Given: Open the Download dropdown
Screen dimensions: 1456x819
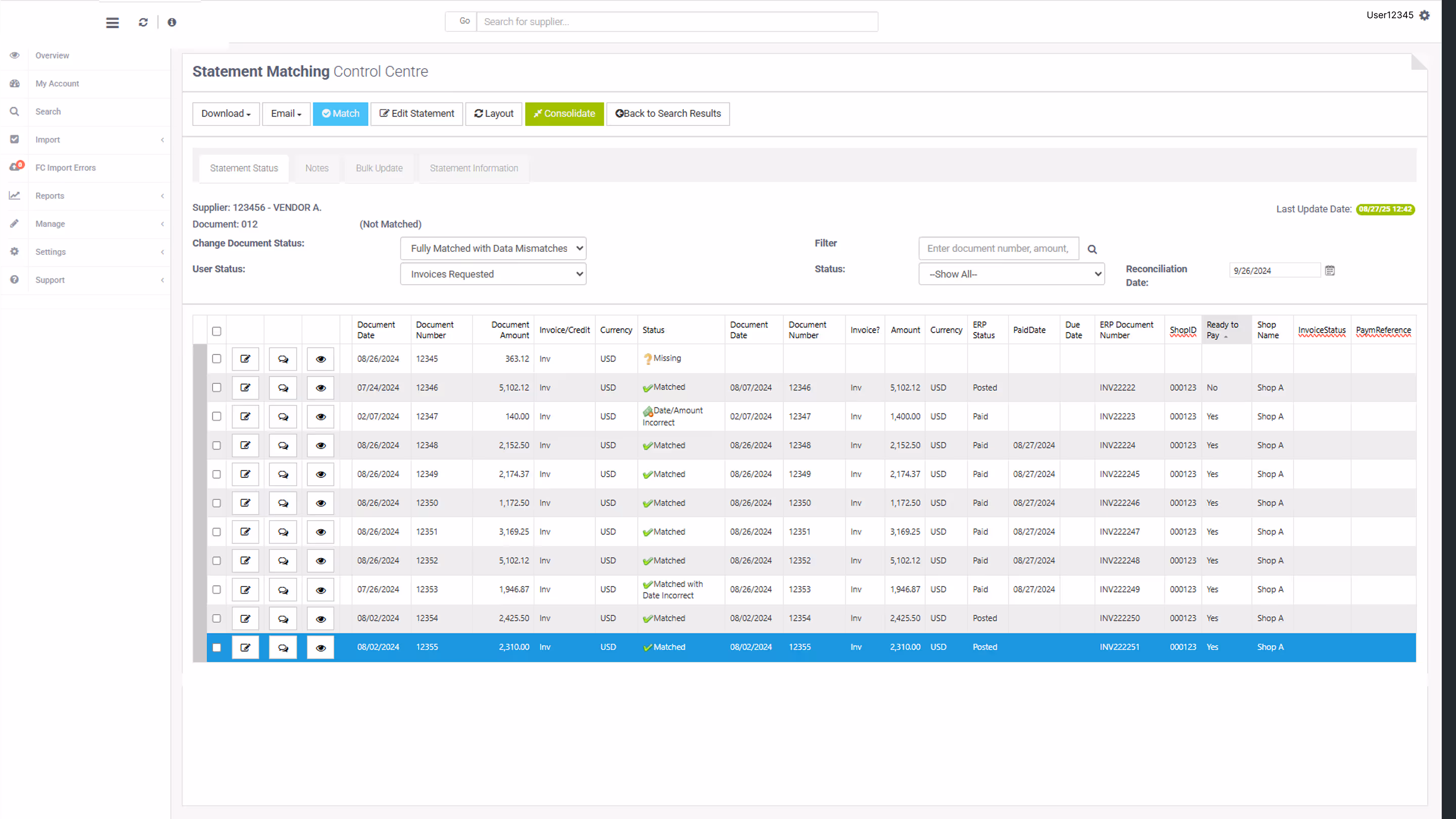Looking at the screenshot, I should point(225,114).
